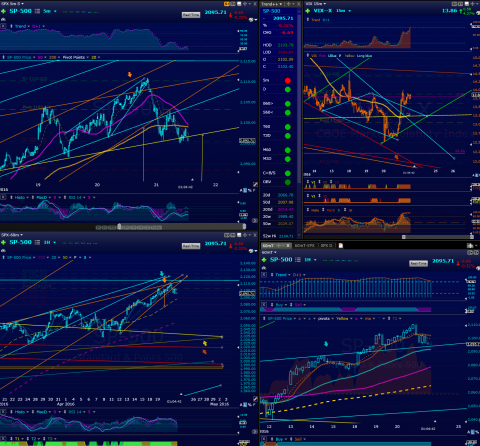
Task: Click the Real-Time button in the bottom-right chart
Action: coord(418,263)
